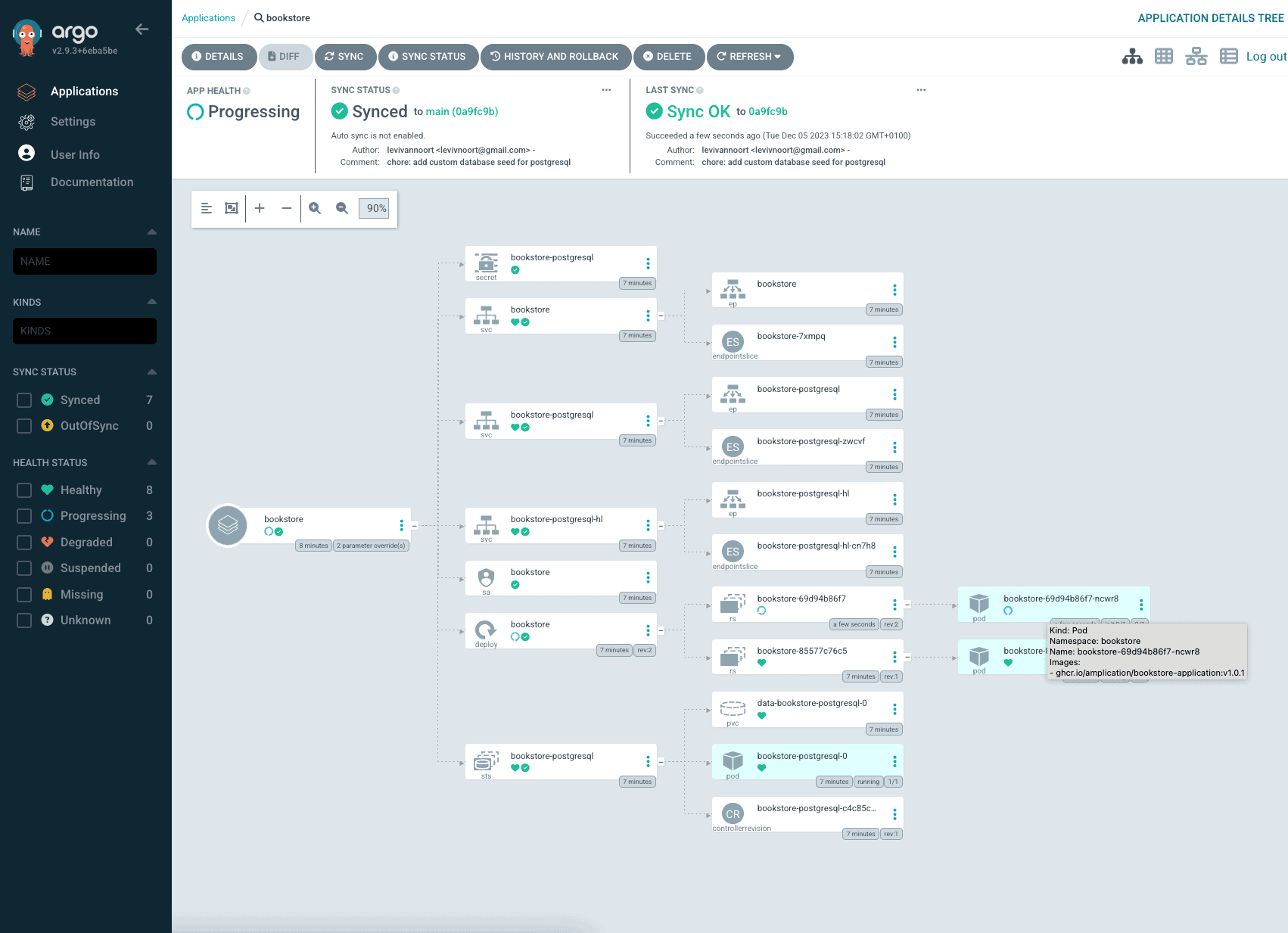Check the Degraded filter checkbox
The height and width of the screenshot is (933, 1288).
(24, 543)
